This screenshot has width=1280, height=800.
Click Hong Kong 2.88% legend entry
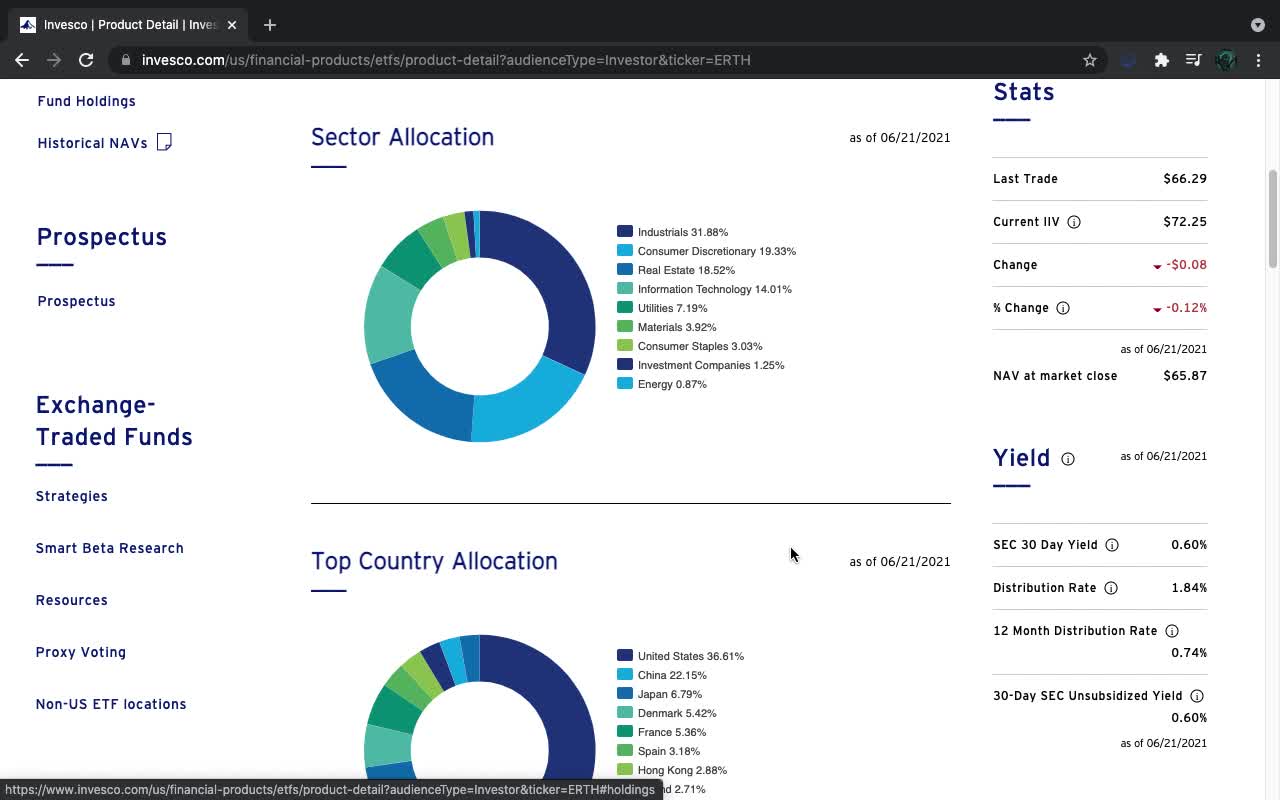(672, 770)
